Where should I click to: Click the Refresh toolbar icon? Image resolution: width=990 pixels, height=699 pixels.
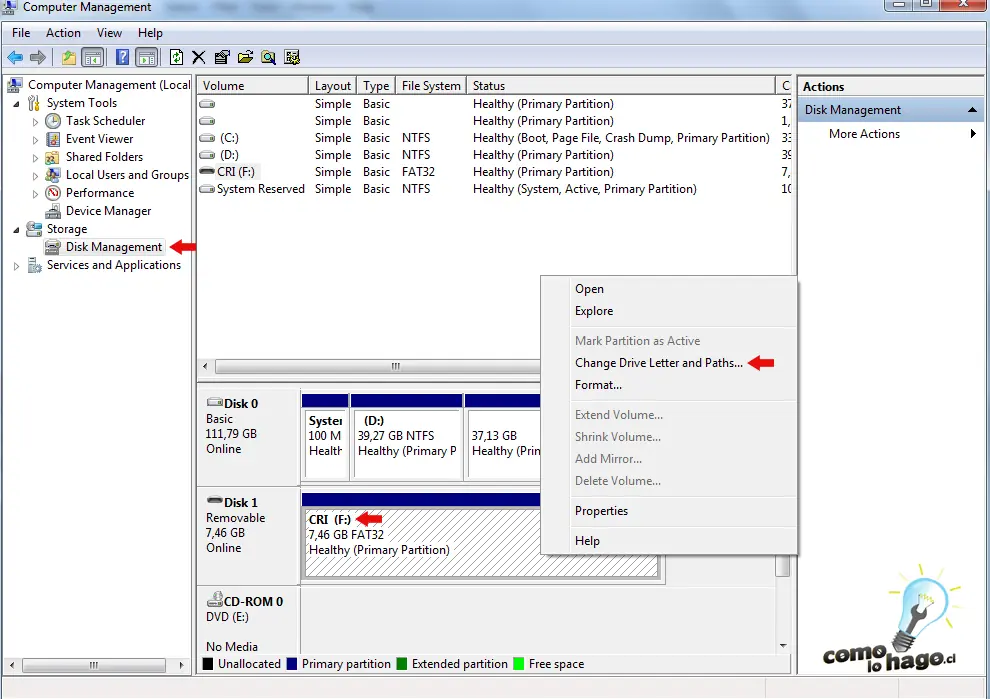[176, 57]
